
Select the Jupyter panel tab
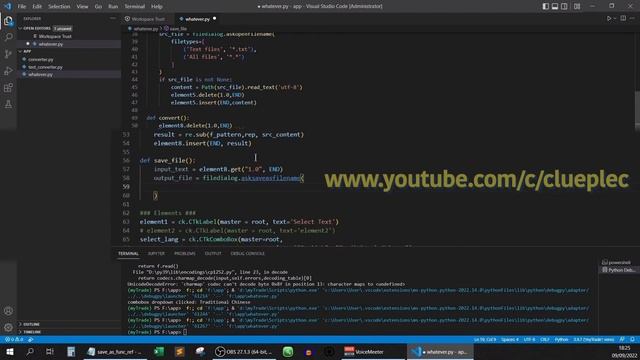point(156,253)
